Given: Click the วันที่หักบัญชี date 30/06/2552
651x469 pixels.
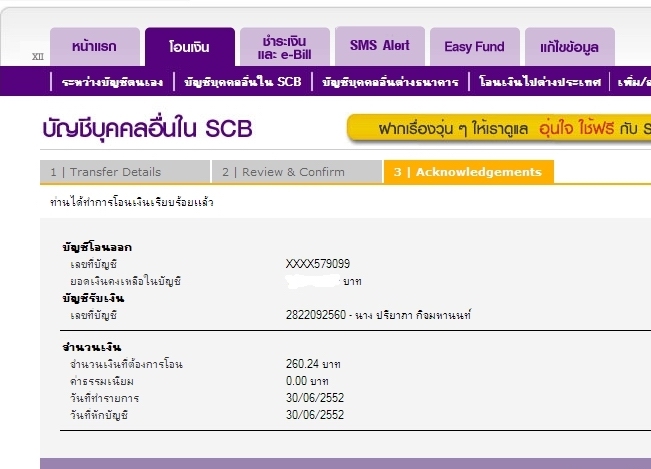Looking at the screenshot, I should pyautogui.click(x=315, y=415).
